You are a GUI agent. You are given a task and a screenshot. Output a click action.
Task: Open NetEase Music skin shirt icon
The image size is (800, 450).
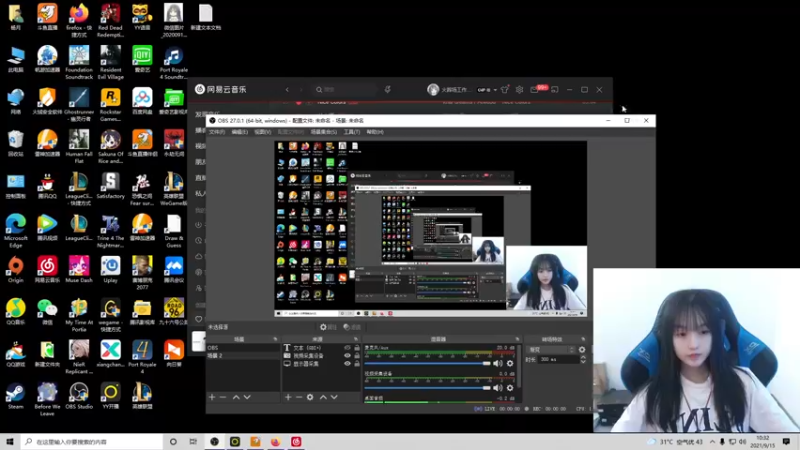[505, 89]
